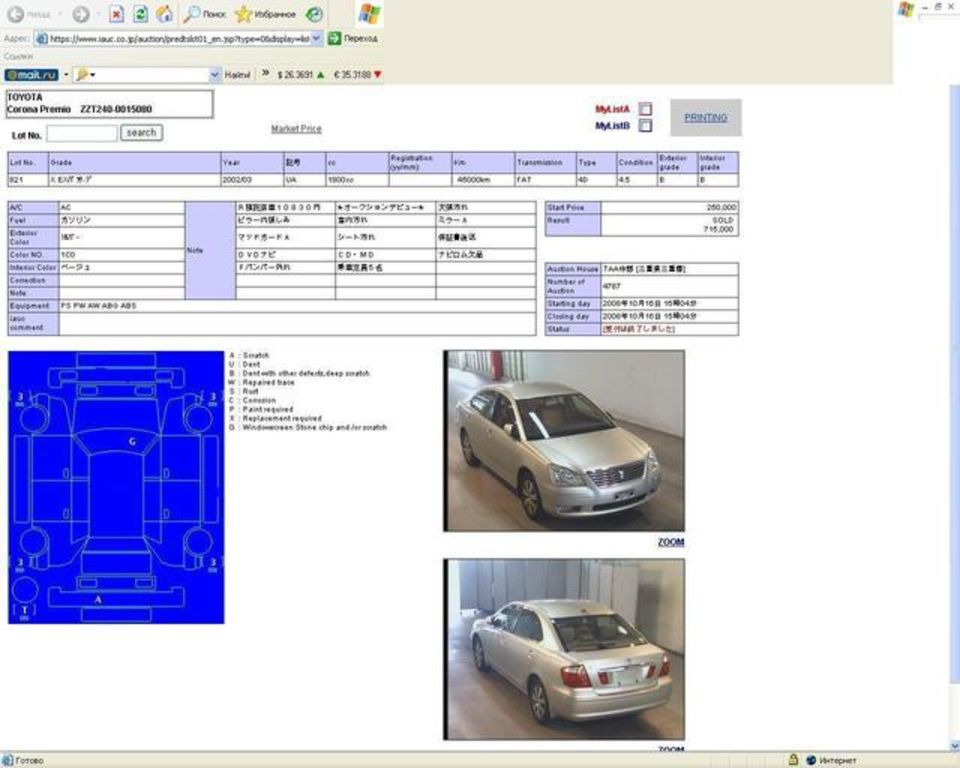
Task: Click the mail.ru toolbar Find button
Action: pyautogui.click(x=237, y=75)
